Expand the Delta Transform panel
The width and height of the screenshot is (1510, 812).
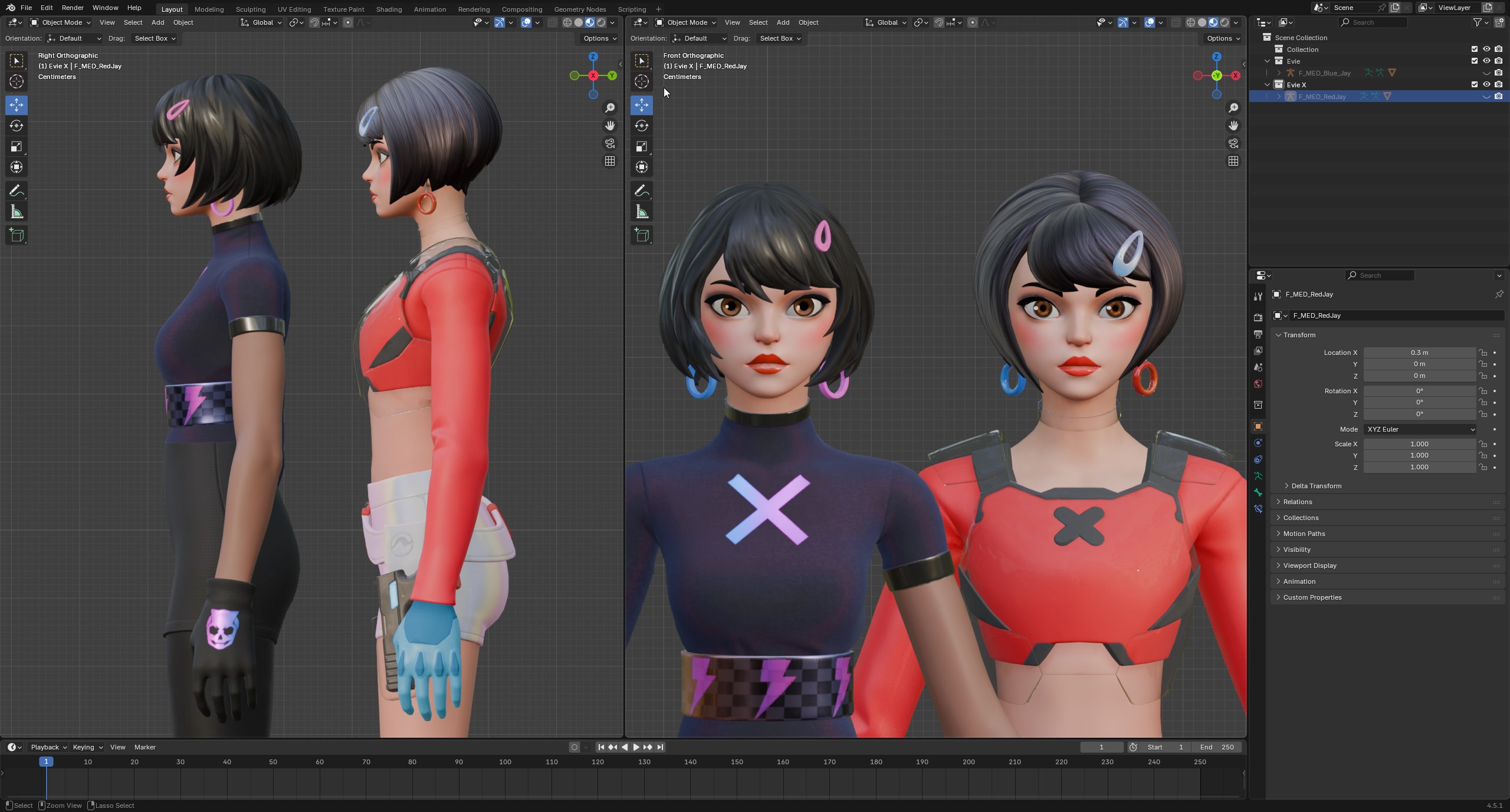[1316, 486]
